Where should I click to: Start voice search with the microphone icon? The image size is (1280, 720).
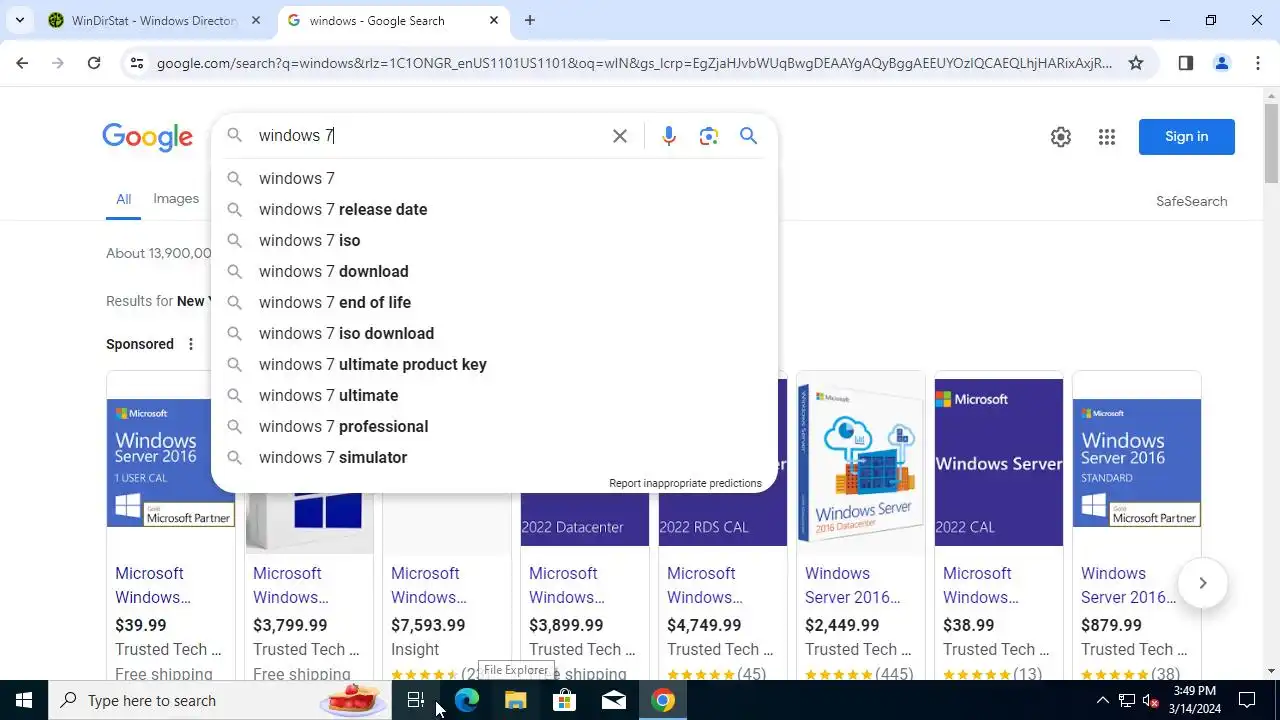pyautogui.click(x=669, y=136)
